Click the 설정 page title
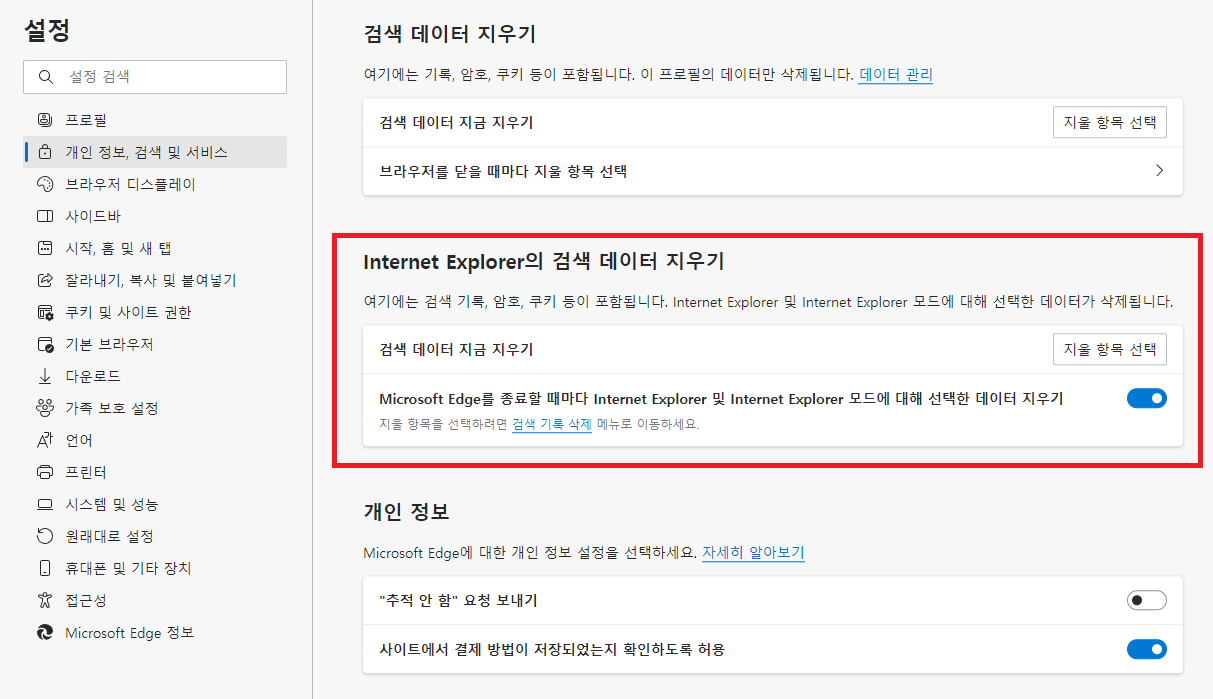This screenshot has width=1213, height=699. point(47,30)
